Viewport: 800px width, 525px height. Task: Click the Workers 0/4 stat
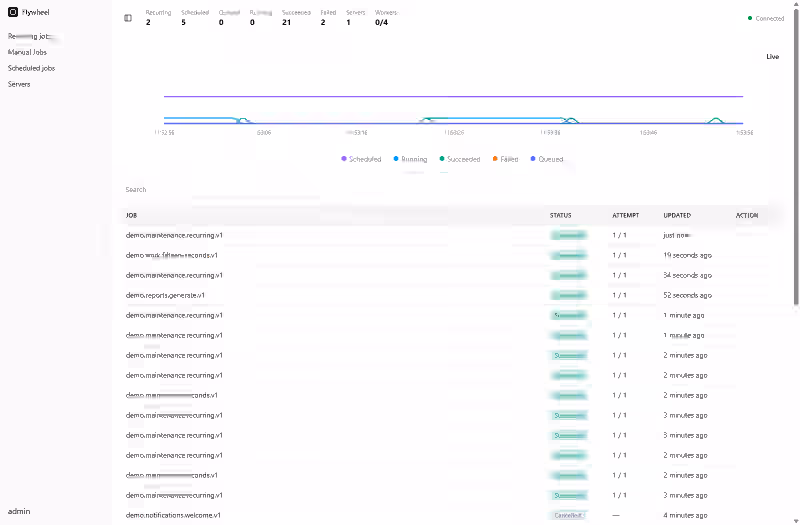click(x=386, y=17)
